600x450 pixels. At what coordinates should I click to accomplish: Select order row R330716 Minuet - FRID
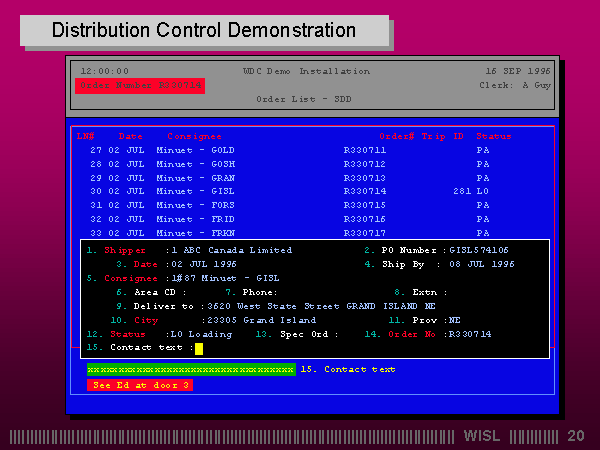click(290, 219)
